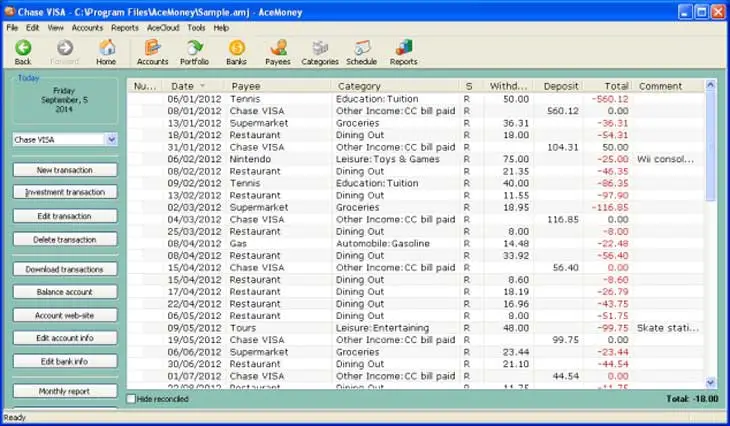Screen dimensions: 730x426
Task: Click 'Leisure:Toys & Games' category cell
Action: [x=388, y=159]
